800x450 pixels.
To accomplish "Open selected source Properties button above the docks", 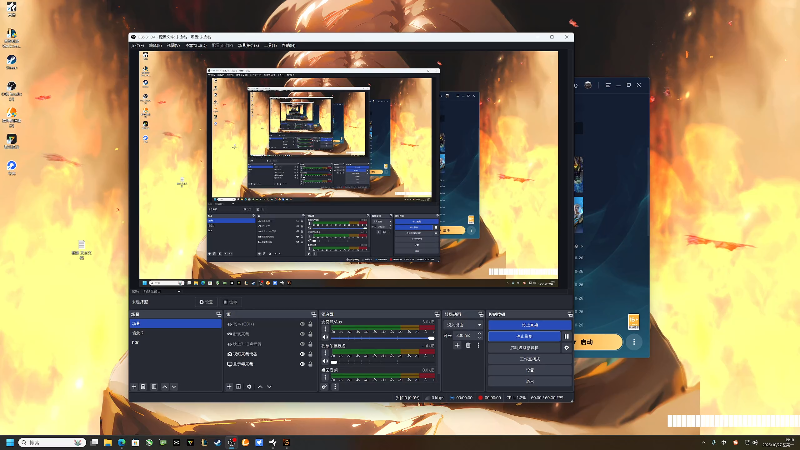I will coord(206,302).
